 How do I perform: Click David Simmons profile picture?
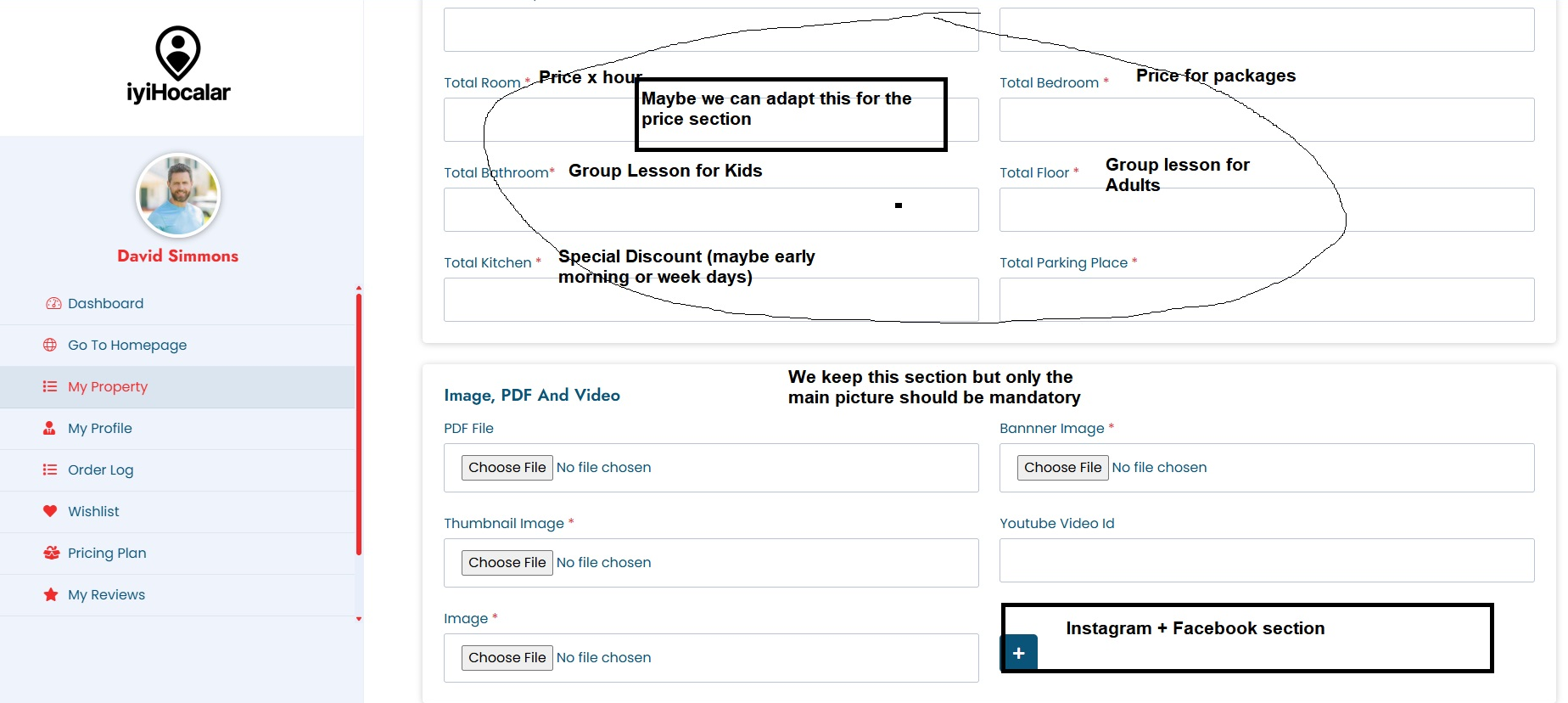178,195
